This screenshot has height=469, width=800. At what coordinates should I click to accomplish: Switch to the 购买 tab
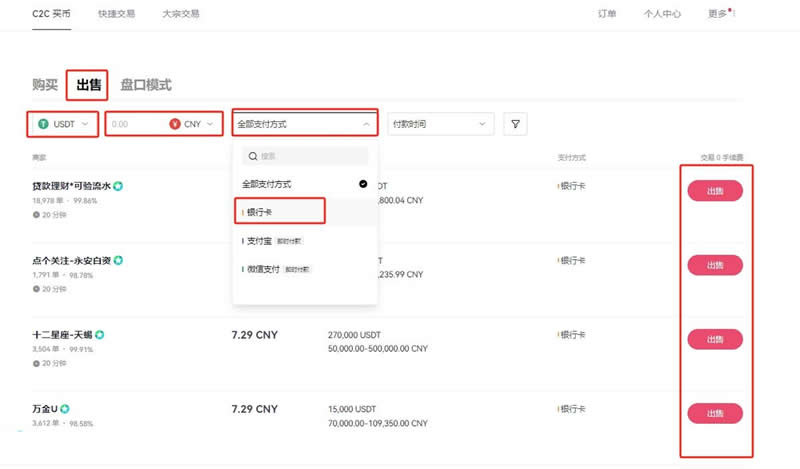pos(45,85)
